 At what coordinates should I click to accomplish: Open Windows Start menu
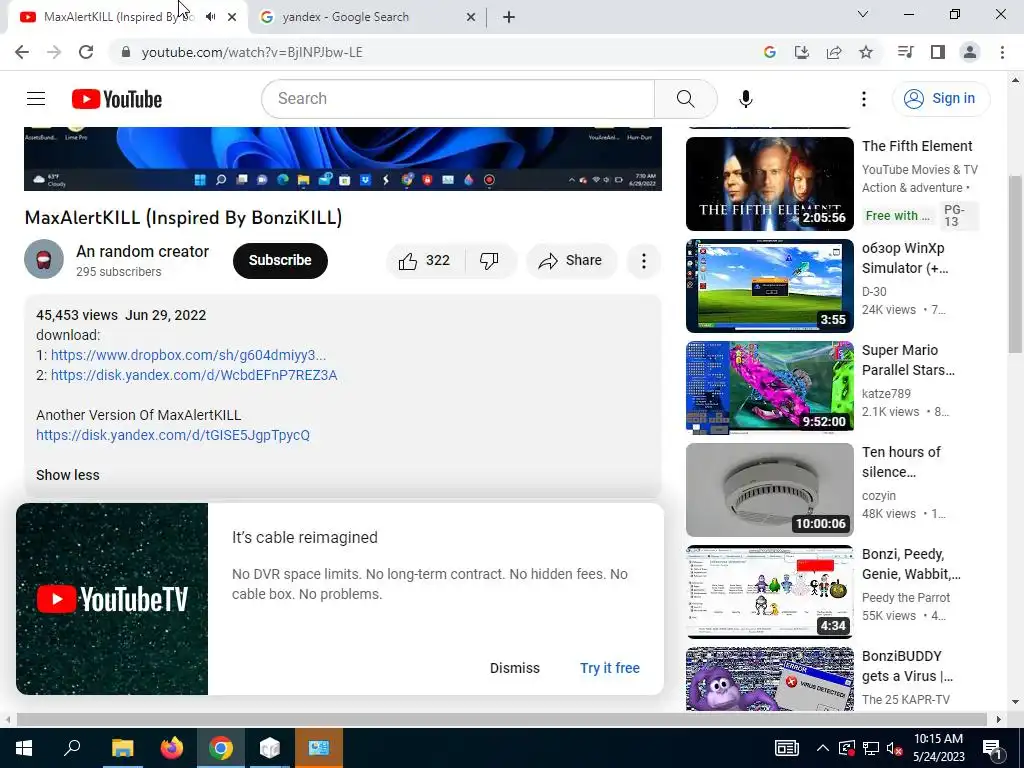coord(24,748)
